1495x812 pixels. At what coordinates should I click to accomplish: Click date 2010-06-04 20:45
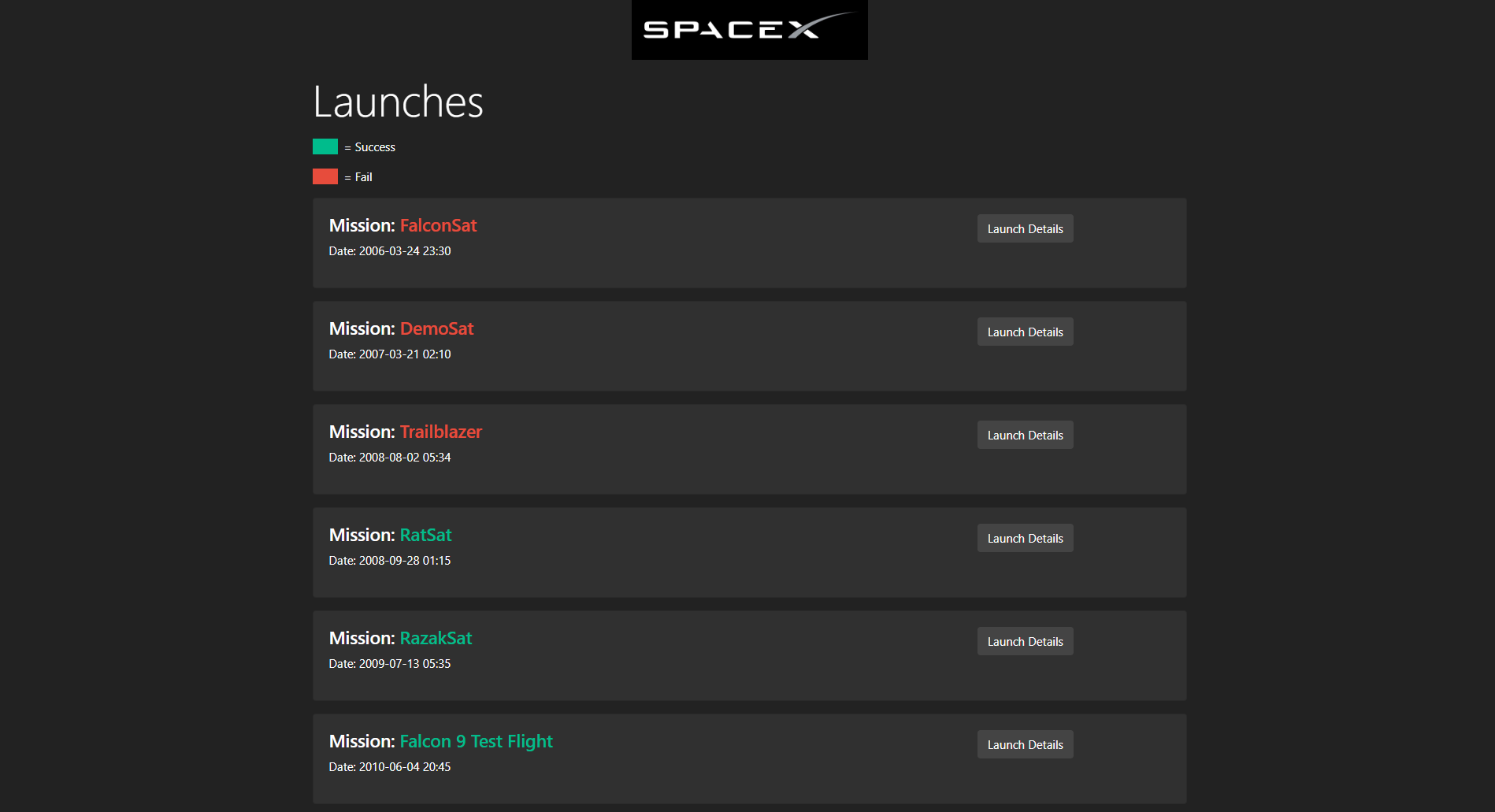[390, 767]
